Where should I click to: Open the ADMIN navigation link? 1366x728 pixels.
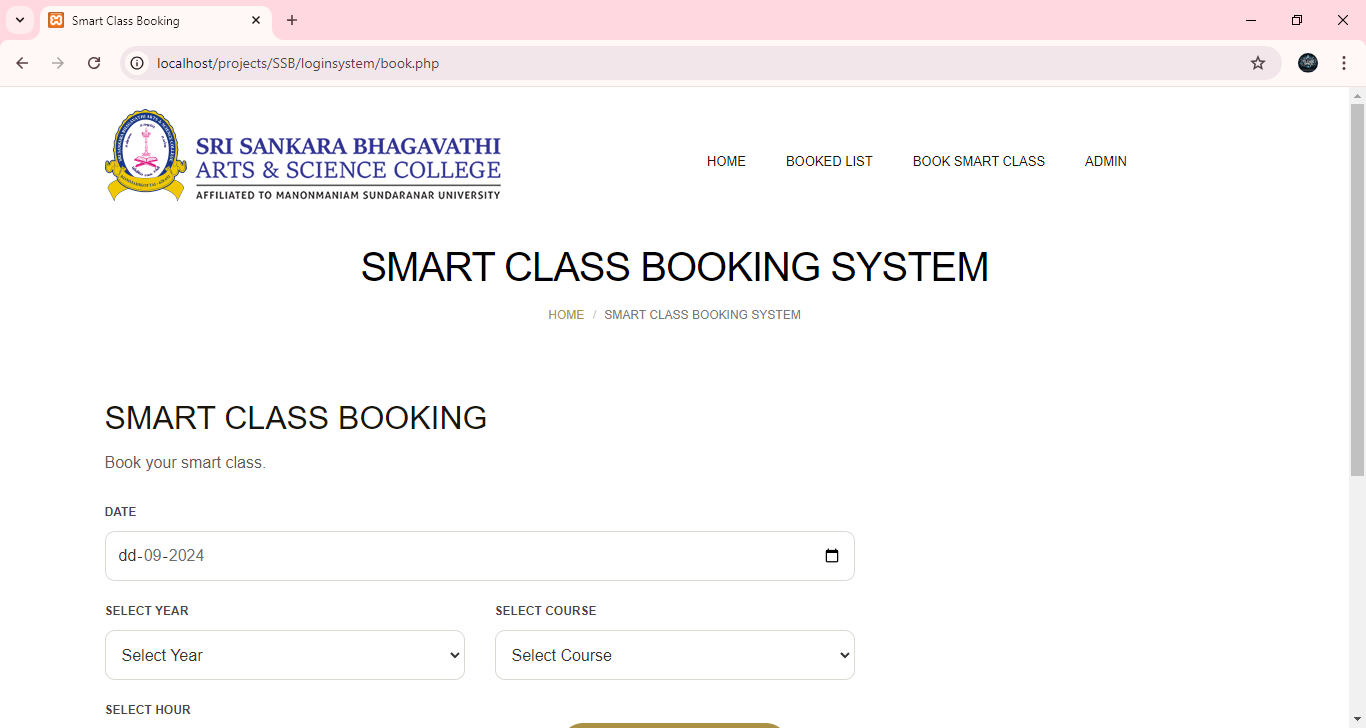1105,161
